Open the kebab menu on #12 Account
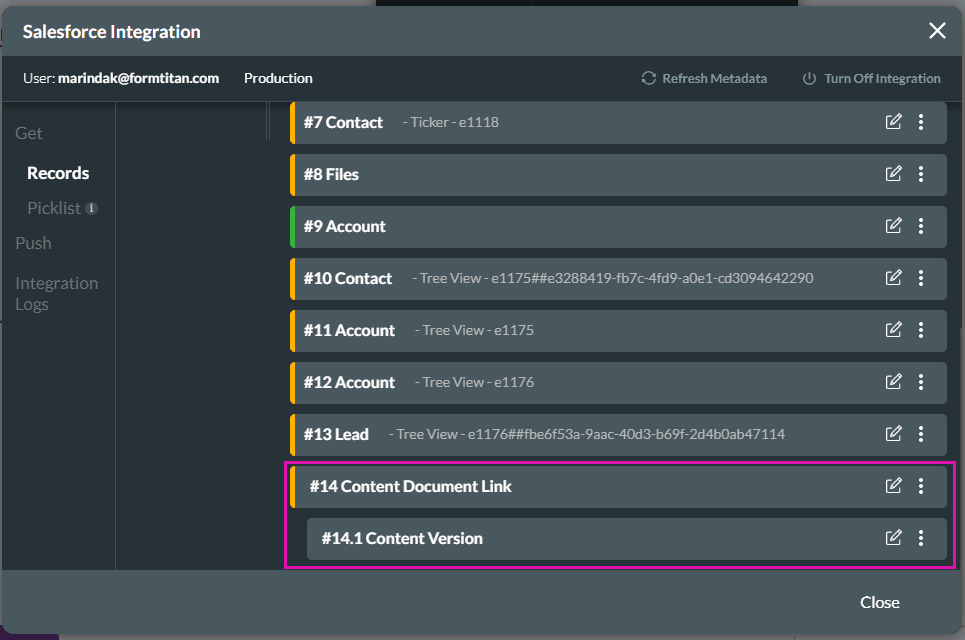The width and height of the screenshot is (965, 640). [x=921, y=382]
